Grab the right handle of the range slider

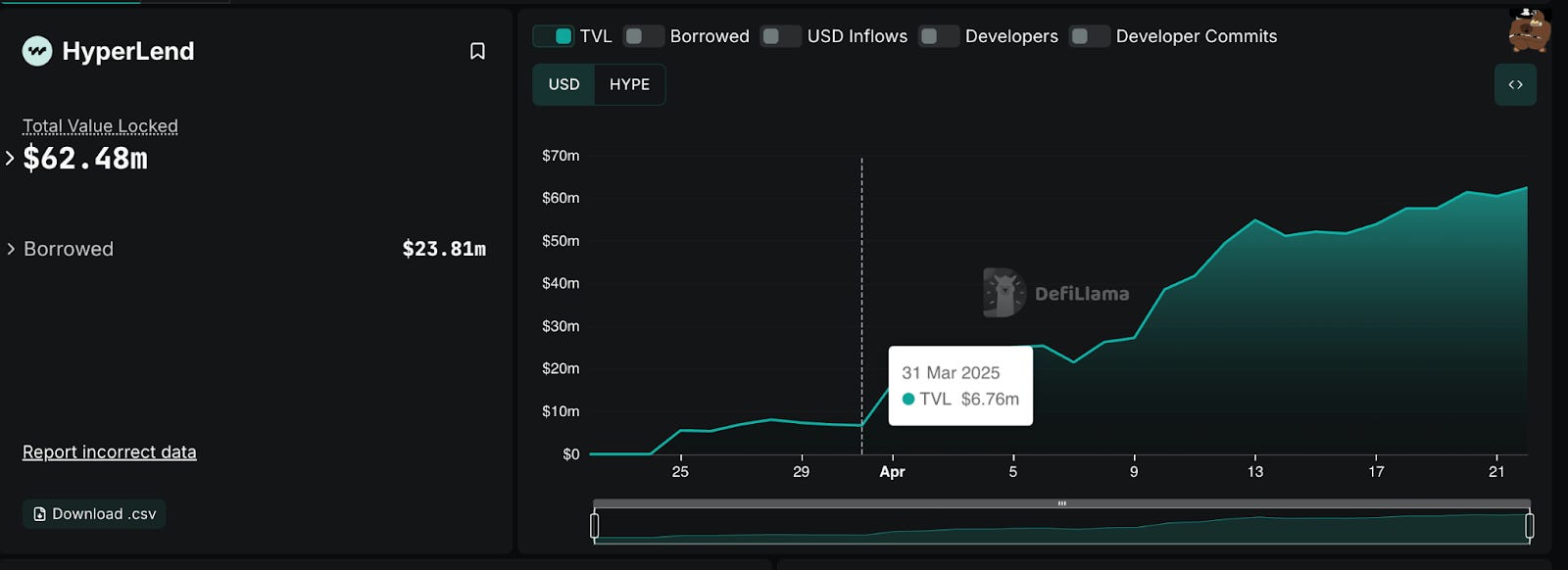pyautogui.click(x=1530, y=526)
